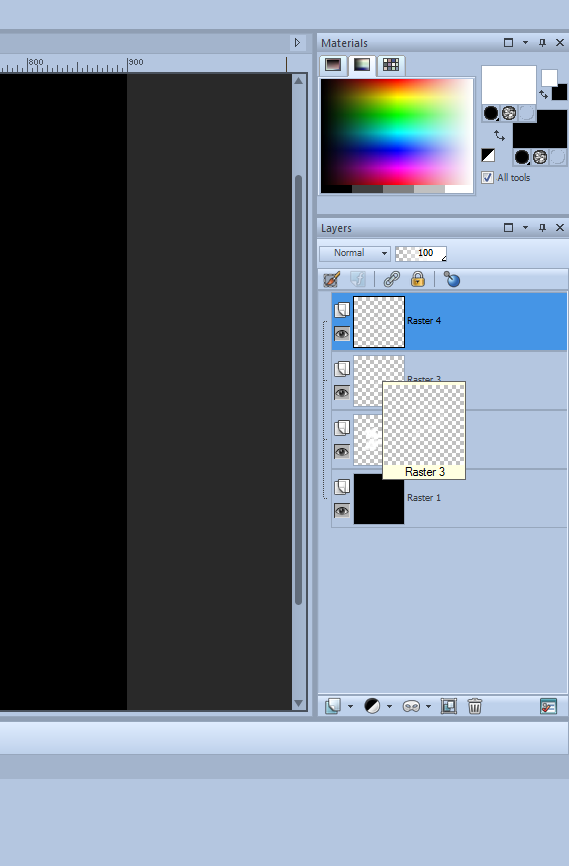Toggle auto-hide pin on Materials palette
This screenshot has width=569, height=866.
tap(542, 43)
